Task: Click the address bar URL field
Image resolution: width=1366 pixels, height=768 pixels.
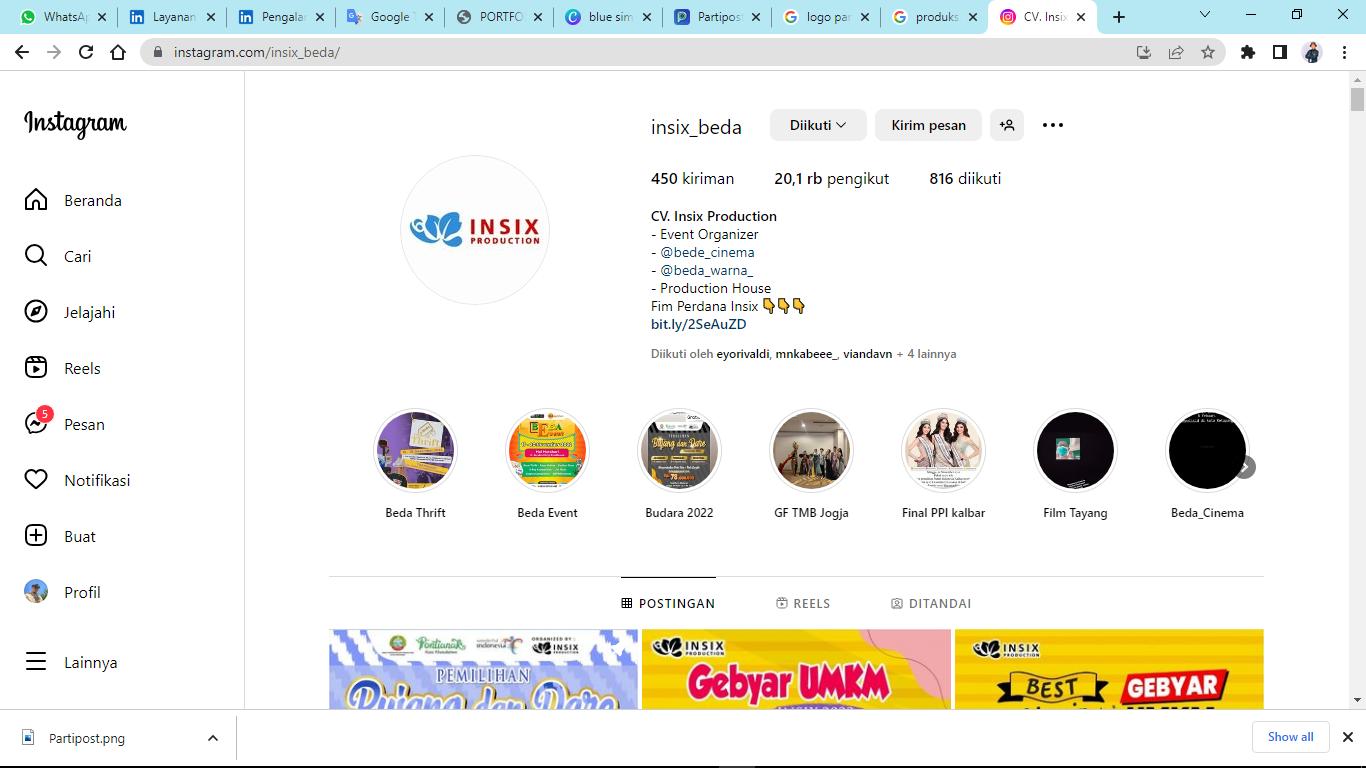Action: tap(640, 52)
